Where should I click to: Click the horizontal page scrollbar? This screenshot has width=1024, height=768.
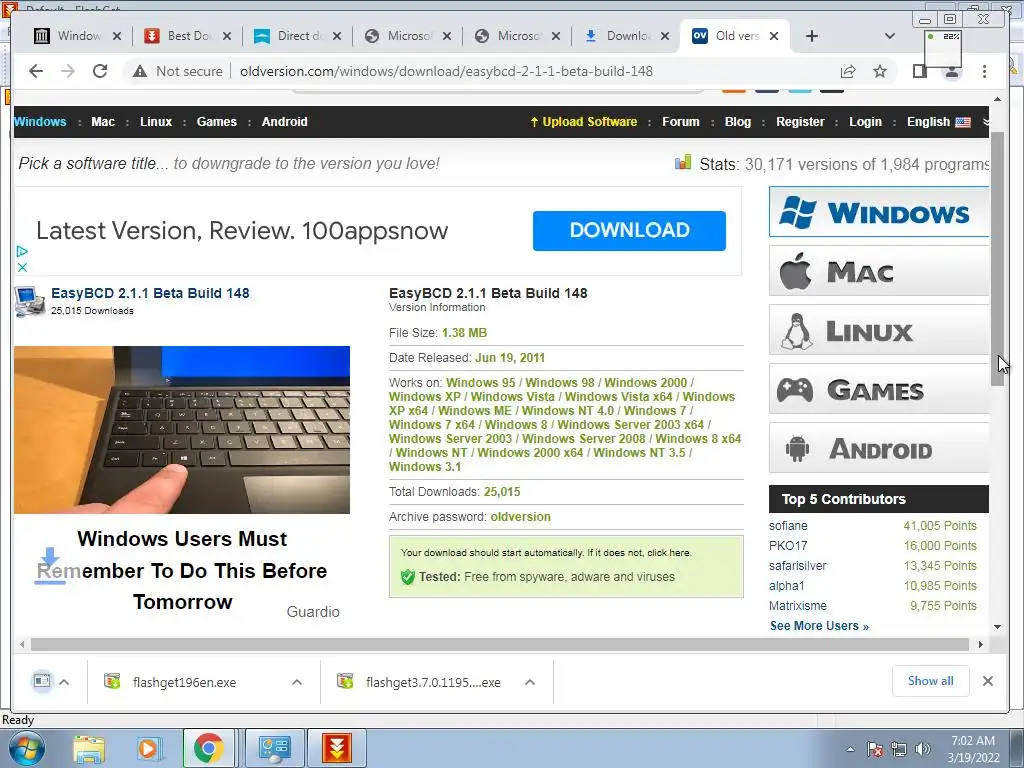pyautogui.click(x=500, y=645)
